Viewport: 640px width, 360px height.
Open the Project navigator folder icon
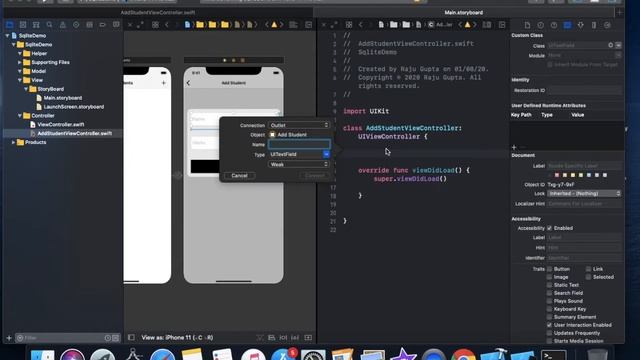[10, 25]
